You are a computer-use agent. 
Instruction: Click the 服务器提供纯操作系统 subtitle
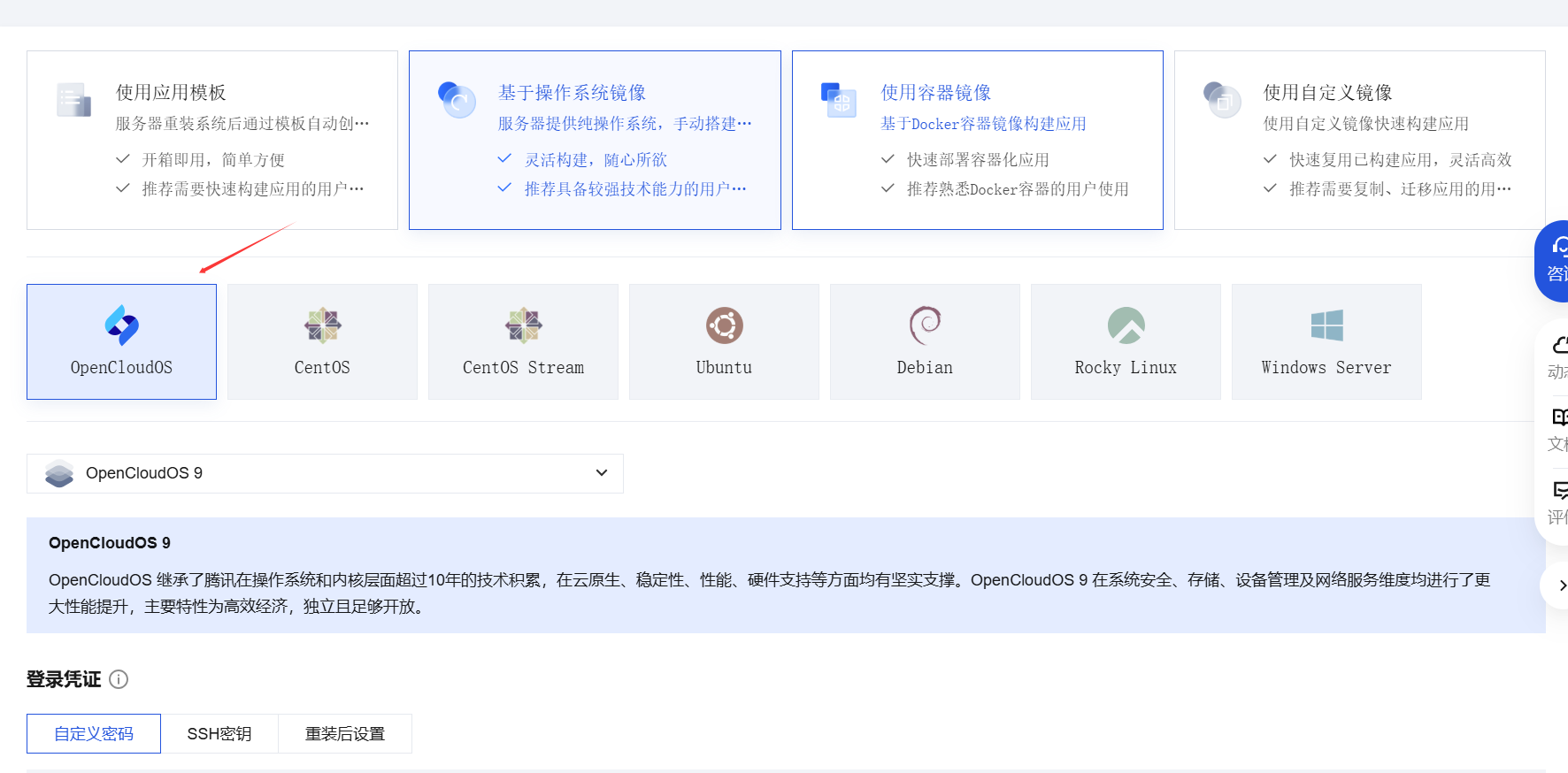point(625,124)
